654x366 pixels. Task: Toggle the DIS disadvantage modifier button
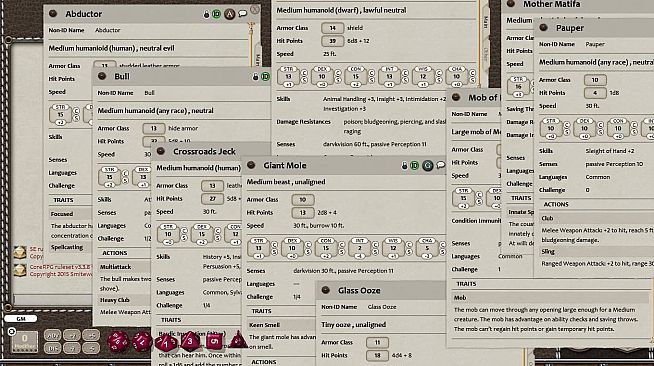(53, 348)
